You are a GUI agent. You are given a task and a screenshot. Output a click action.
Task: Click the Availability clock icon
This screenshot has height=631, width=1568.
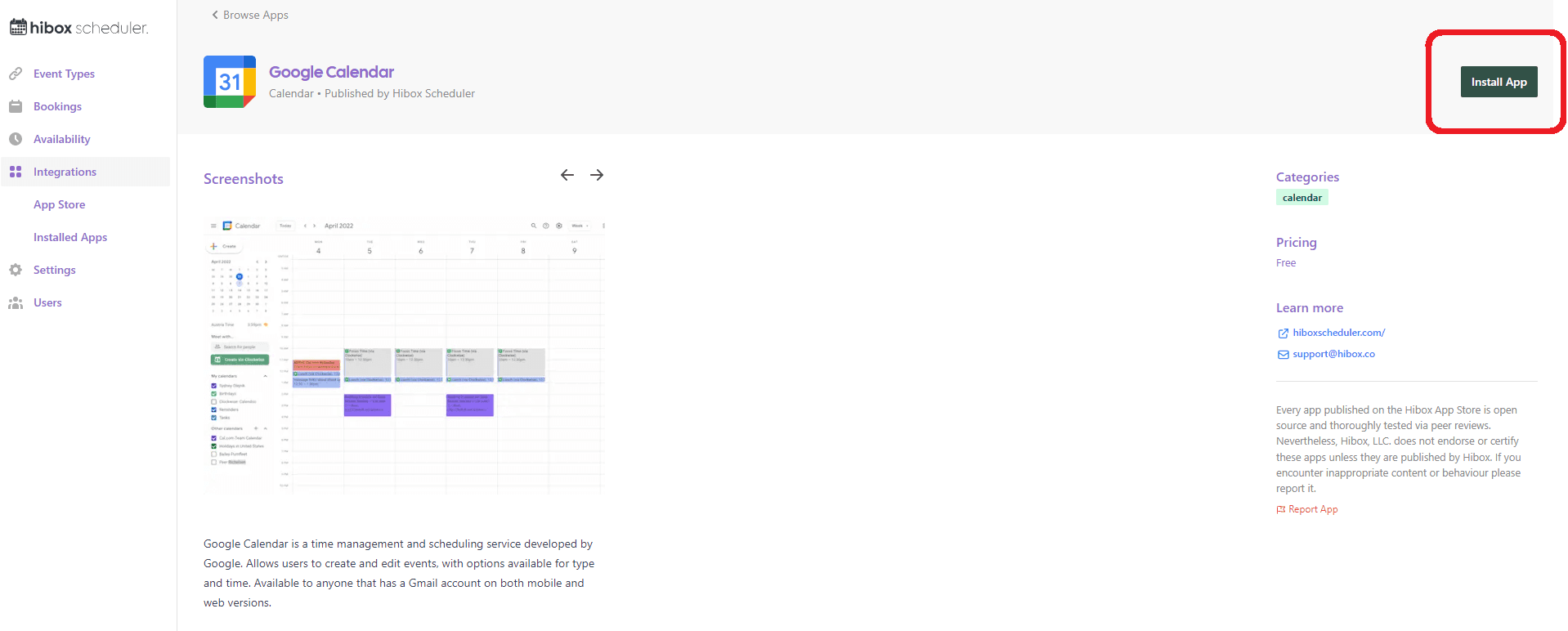click(x=16, y=139)
